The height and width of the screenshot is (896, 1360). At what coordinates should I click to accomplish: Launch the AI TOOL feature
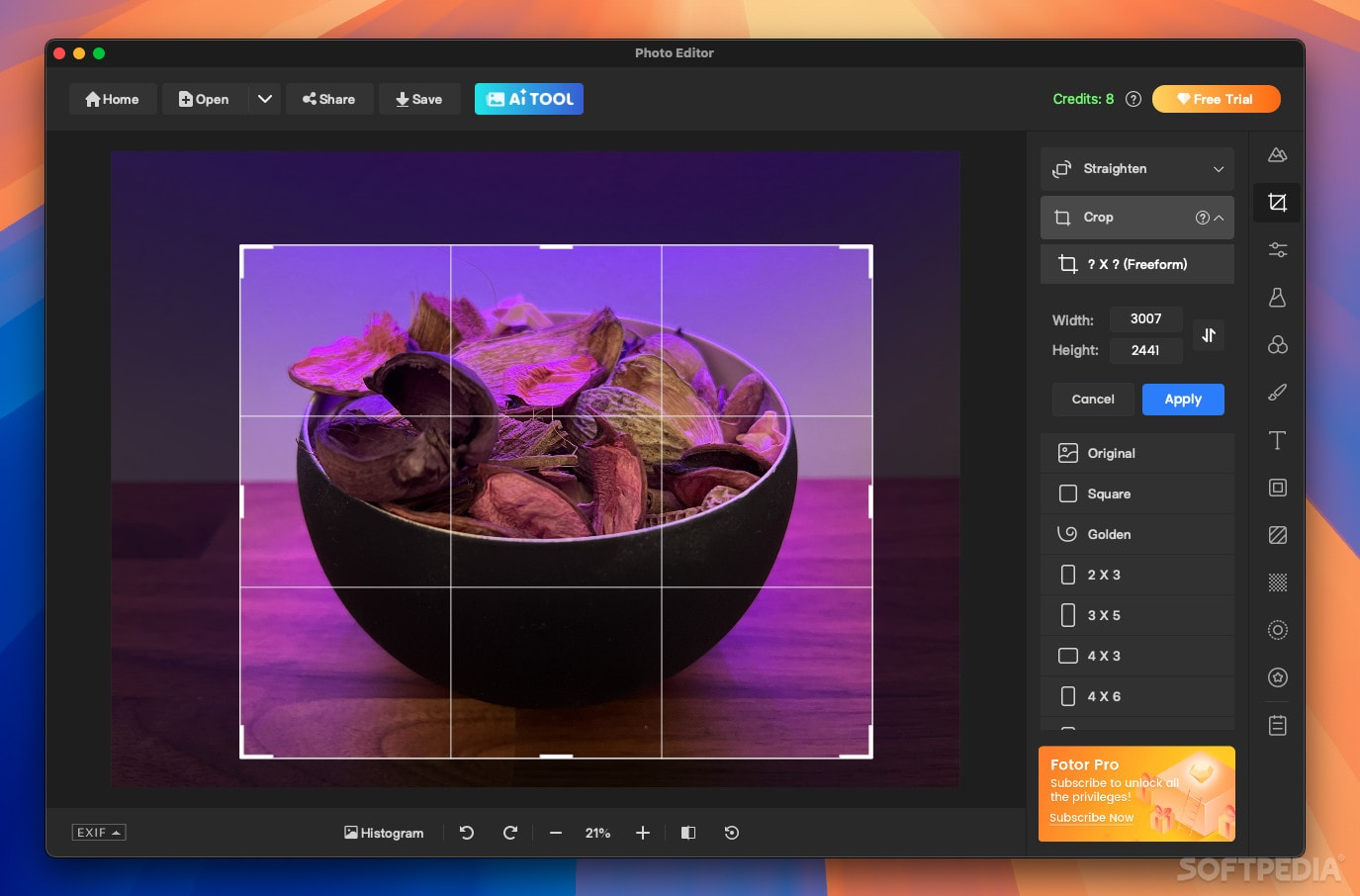(528, 98)
